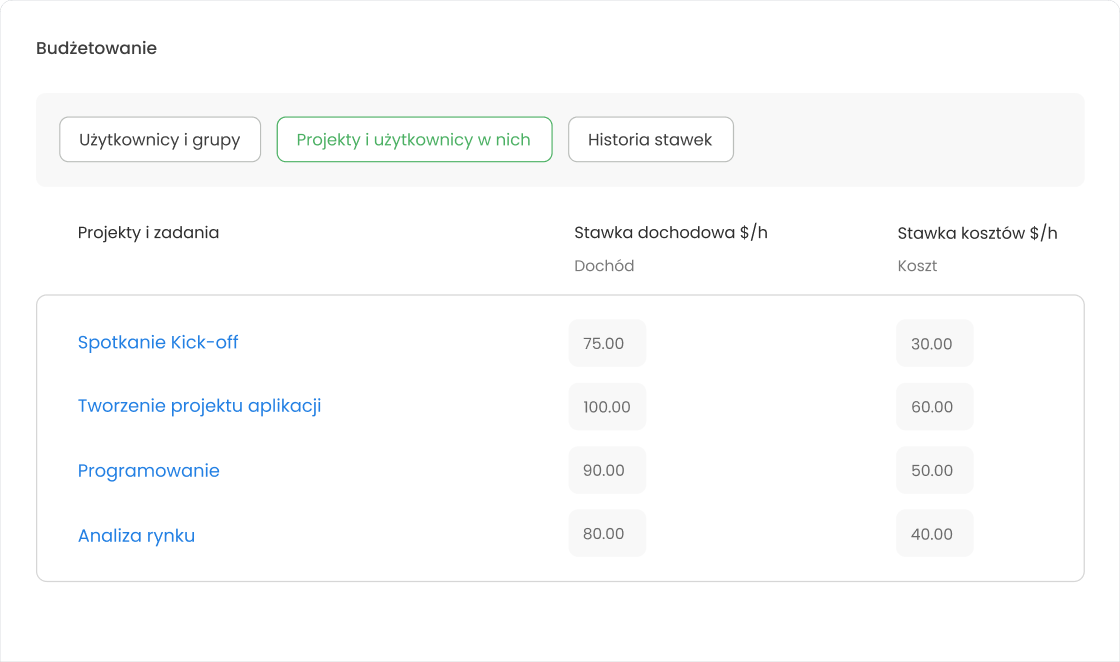Go to the Analiza rynku link
The width and height of the screenshot is (1120, 662).
[136, 536]
